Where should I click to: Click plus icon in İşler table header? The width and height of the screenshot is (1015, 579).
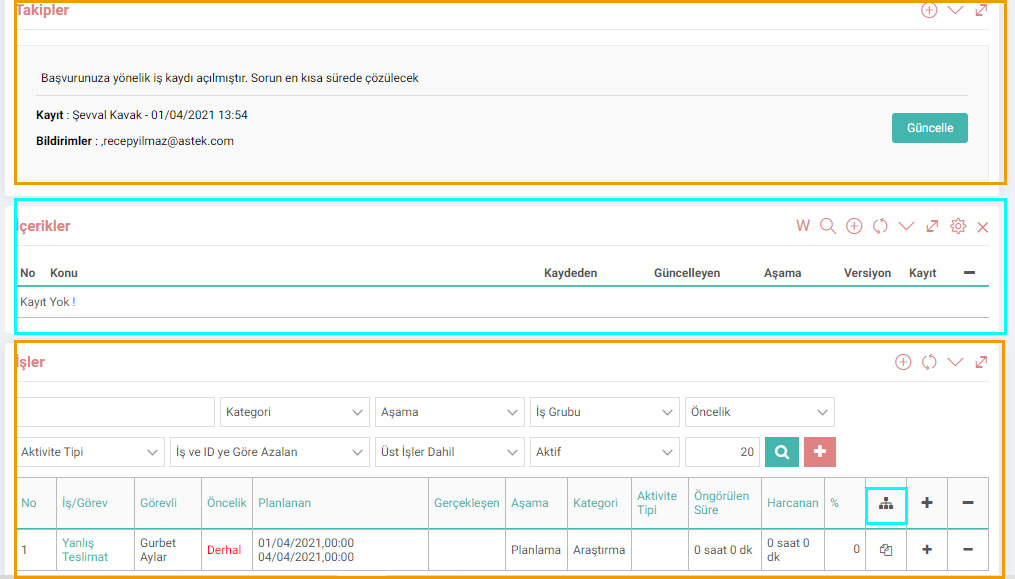pyautogui.click(x=927, y=503)
